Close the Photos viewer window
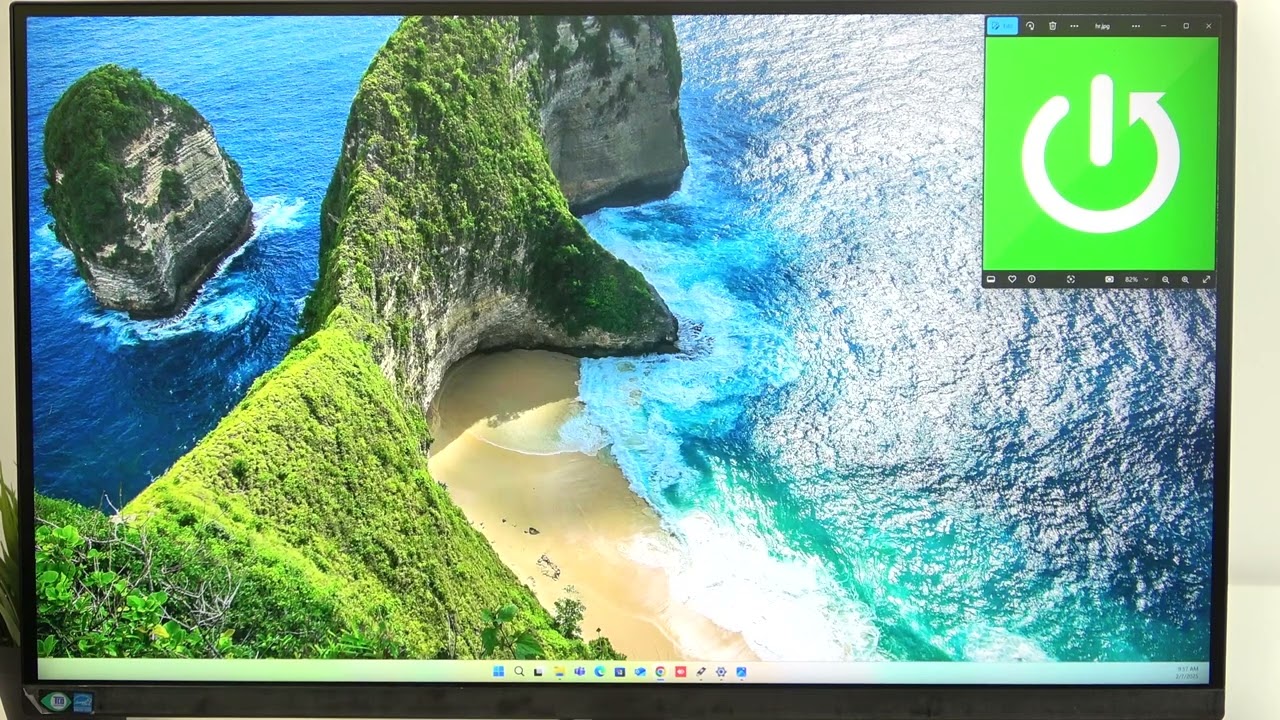 [1208, 26]
